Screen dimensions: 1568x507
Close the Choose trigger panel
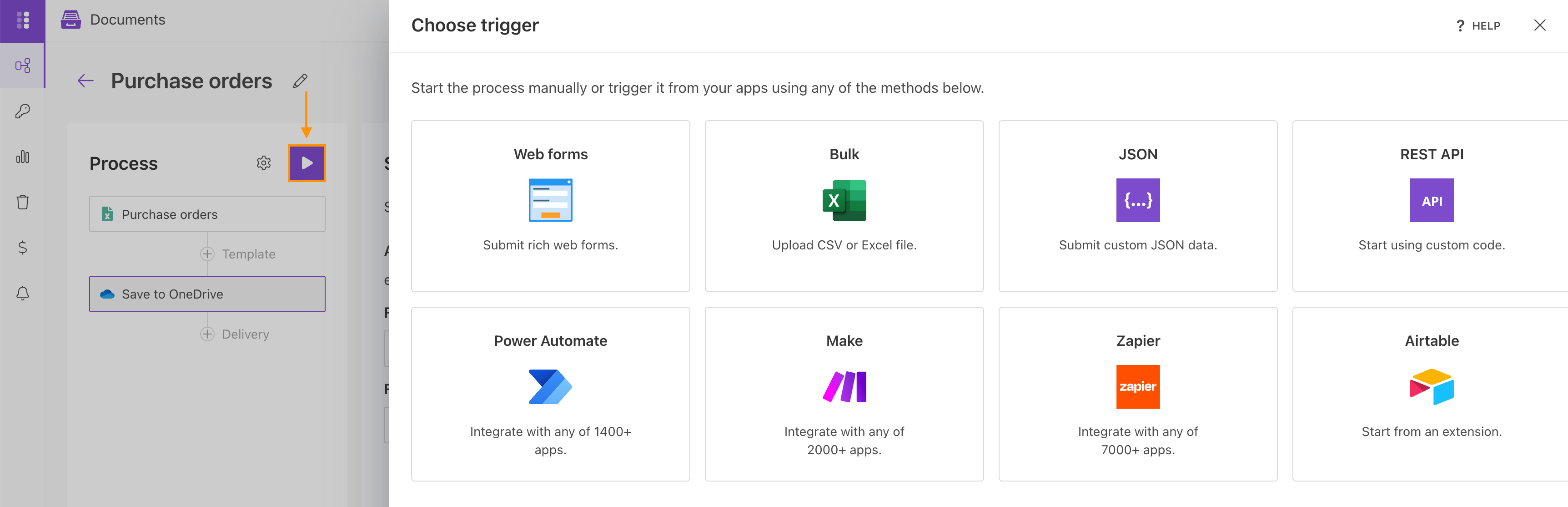[1539, 25]
